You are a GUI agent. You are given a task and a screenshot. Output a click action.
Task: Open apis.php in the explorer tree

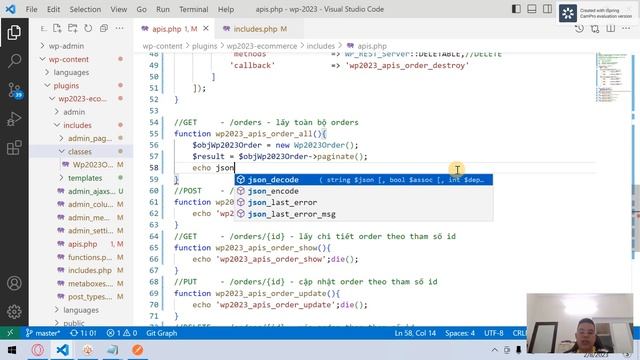[82, 244]
